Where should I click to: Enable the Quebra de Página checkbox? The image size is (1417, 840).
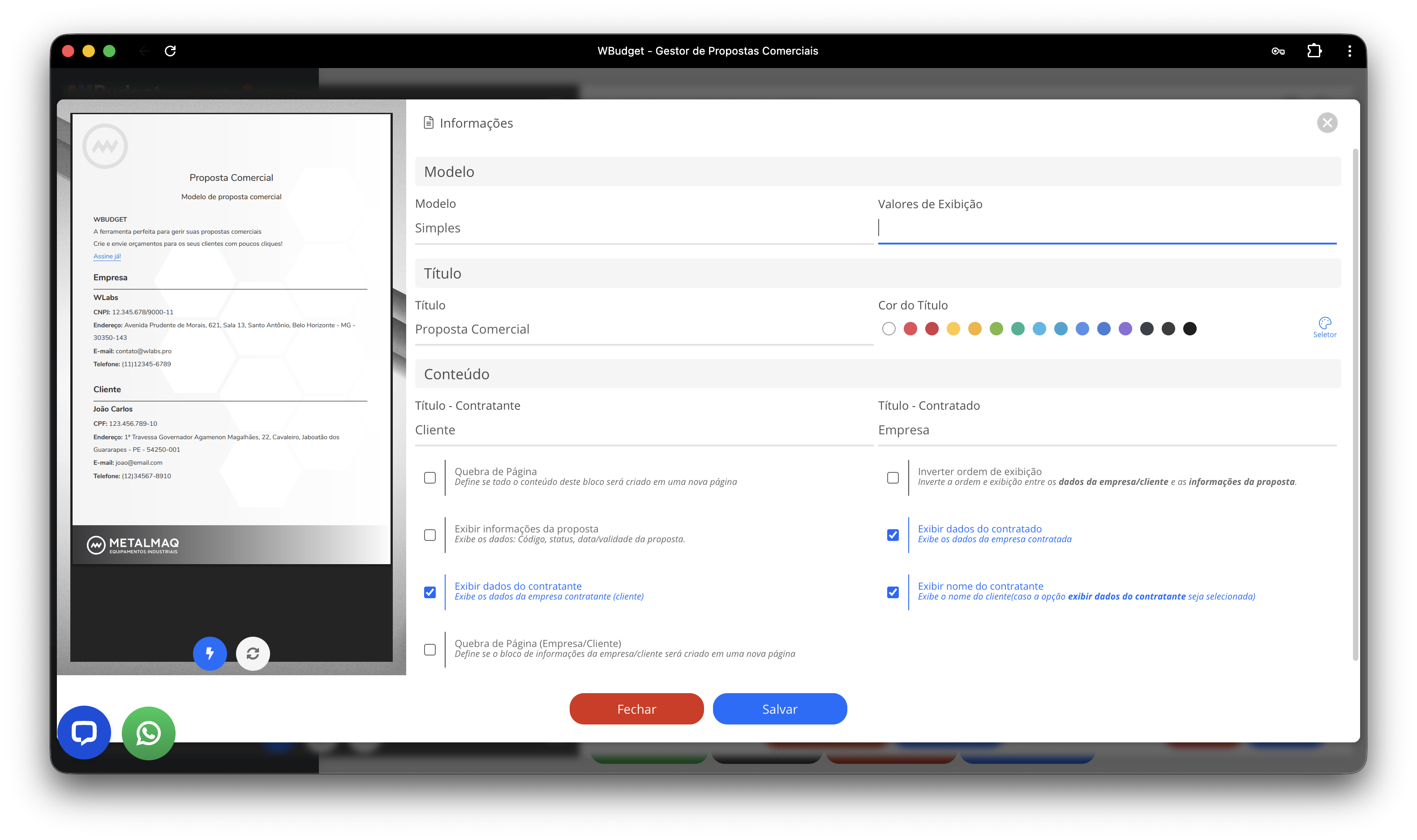coord(429,478)
